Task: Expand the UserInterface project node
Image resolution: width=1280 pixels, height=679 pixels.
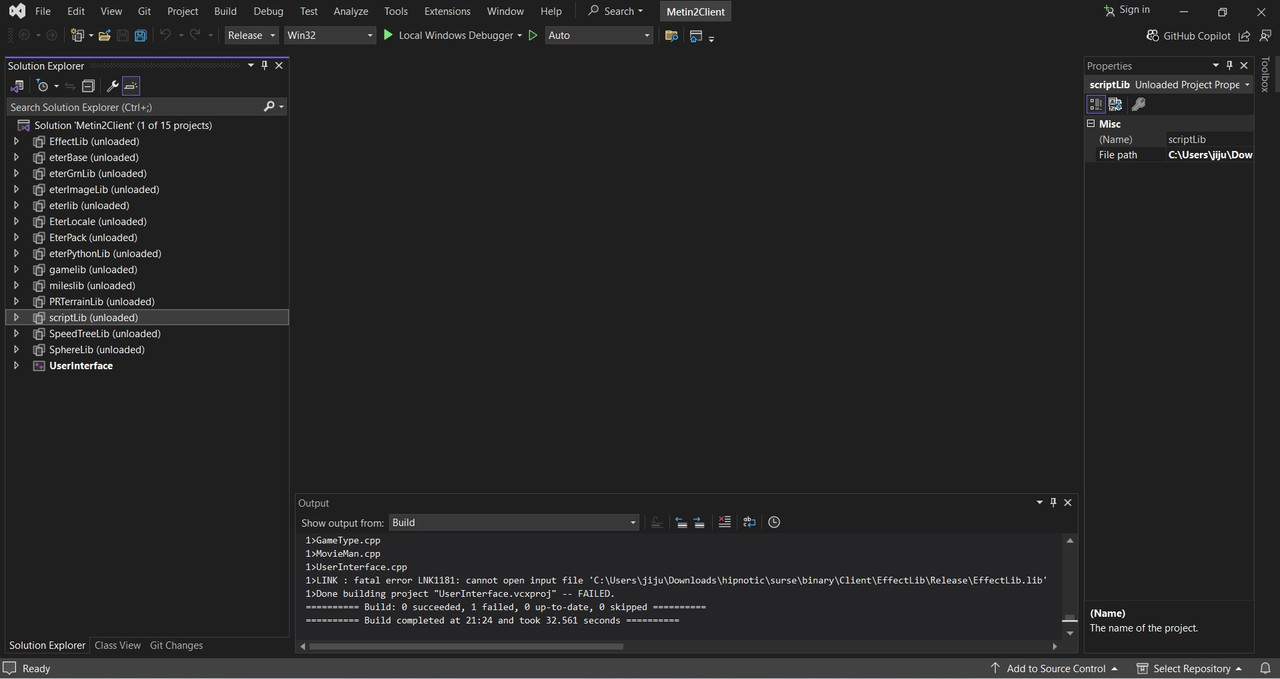Action: coord(16,366)
